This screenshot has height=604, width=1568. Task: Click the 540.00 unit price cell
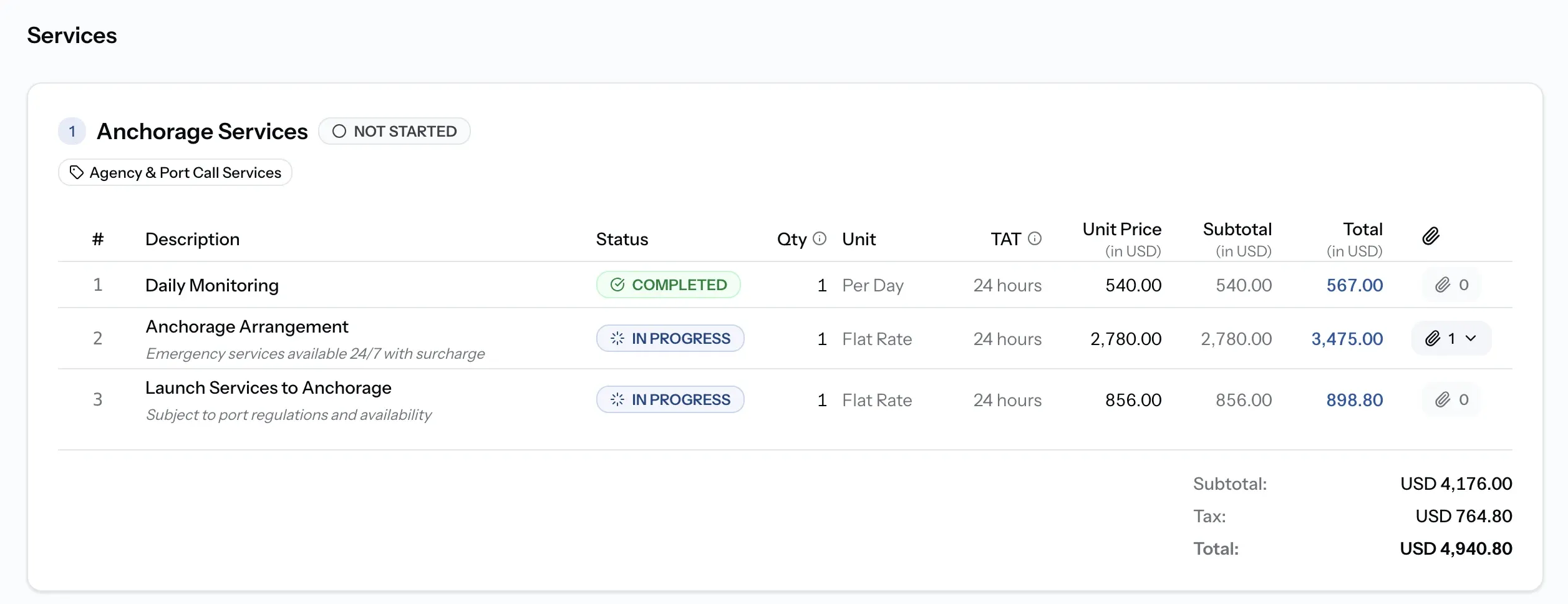coord(1133,285)
